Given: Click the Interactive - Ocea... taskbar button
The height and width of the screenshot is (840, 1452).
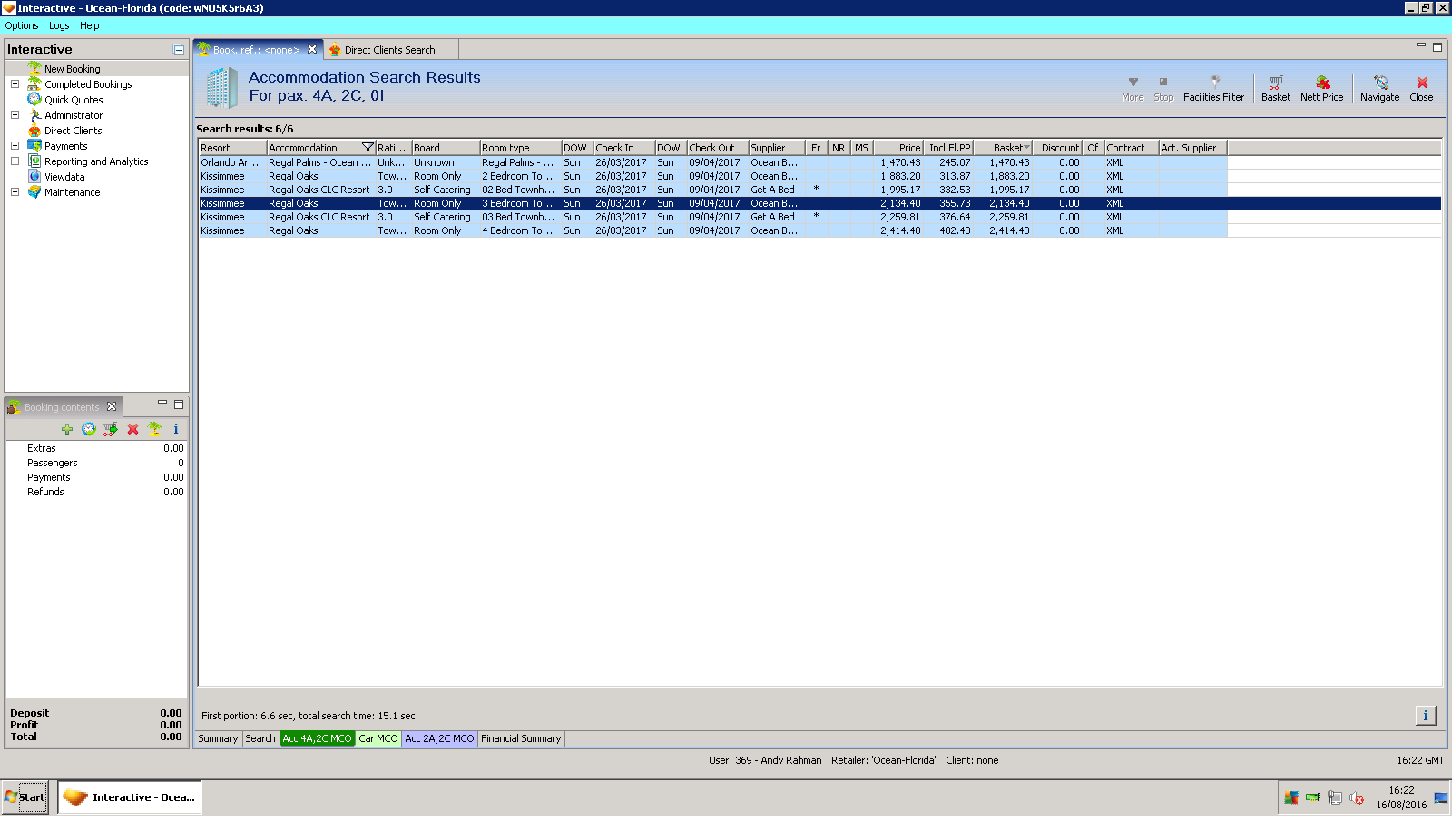Looking at the screenshot, I should tap(130, 797).
